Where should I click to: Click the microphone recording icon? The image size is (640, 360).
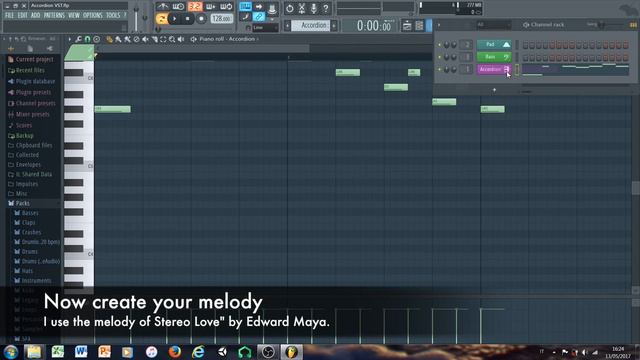pyautogui.click(x=313, y=8)
